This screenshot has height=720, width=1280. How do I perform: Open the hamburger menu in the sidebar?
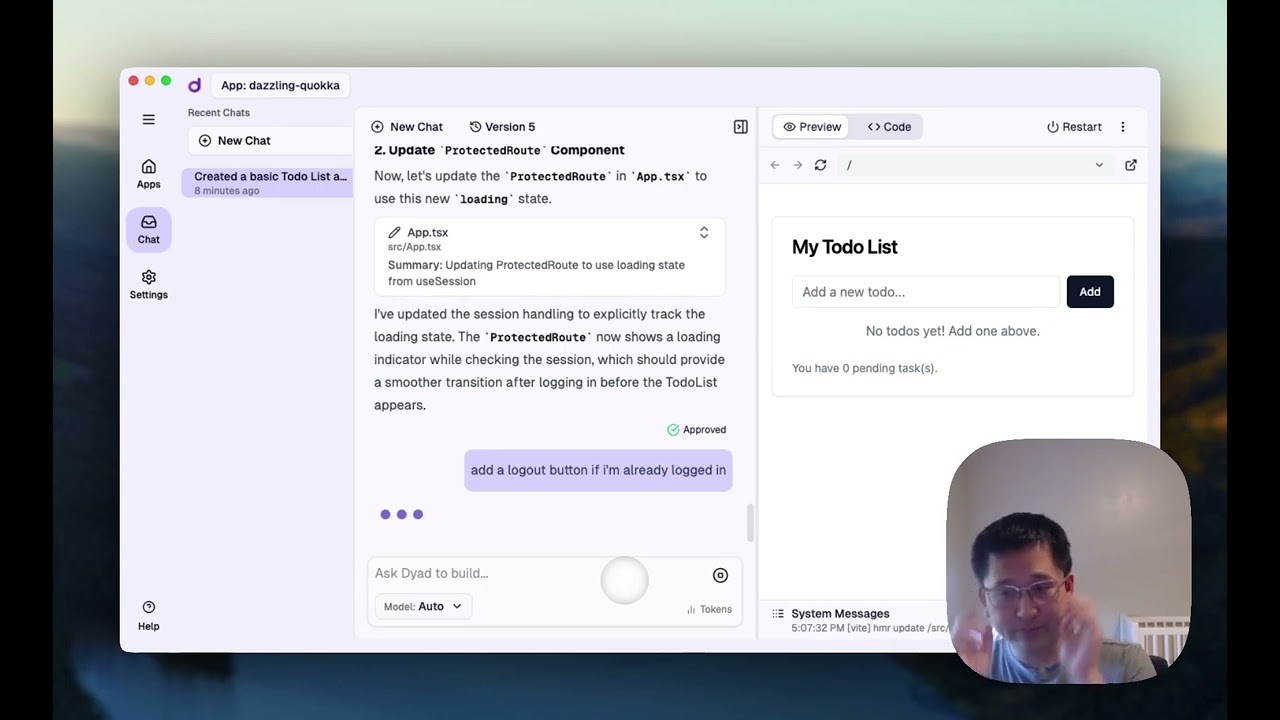tap(148, 119)
